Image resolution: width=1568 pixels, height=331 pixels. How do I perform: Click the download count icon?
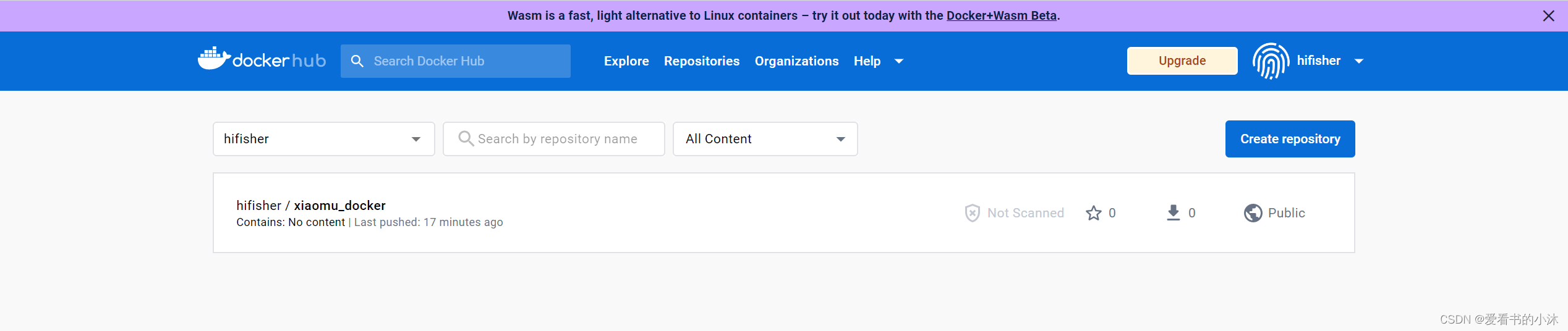click(1173, 213)
